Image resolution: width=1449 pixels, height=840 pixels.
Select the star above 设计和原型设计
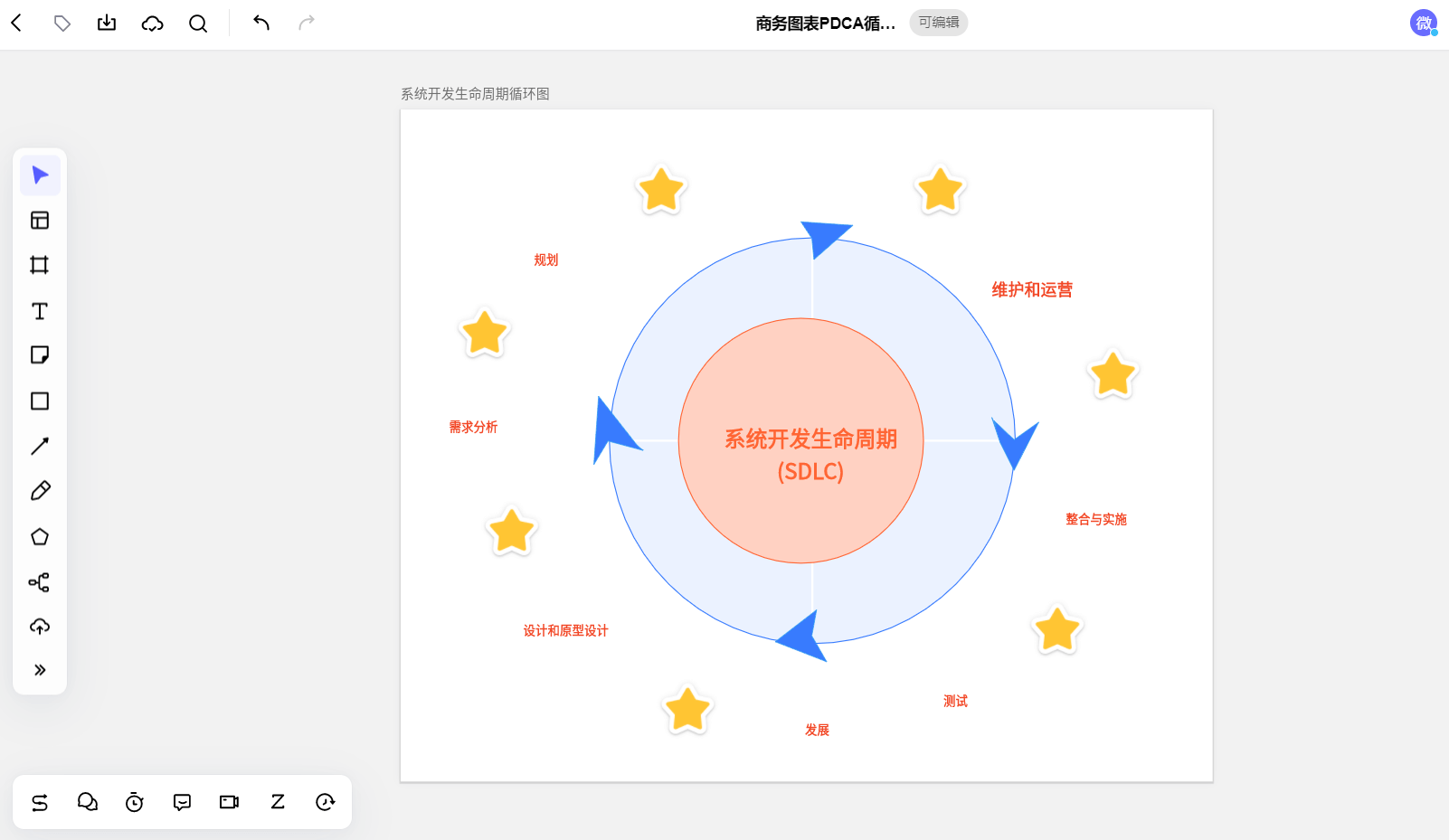tap(512, 531)
